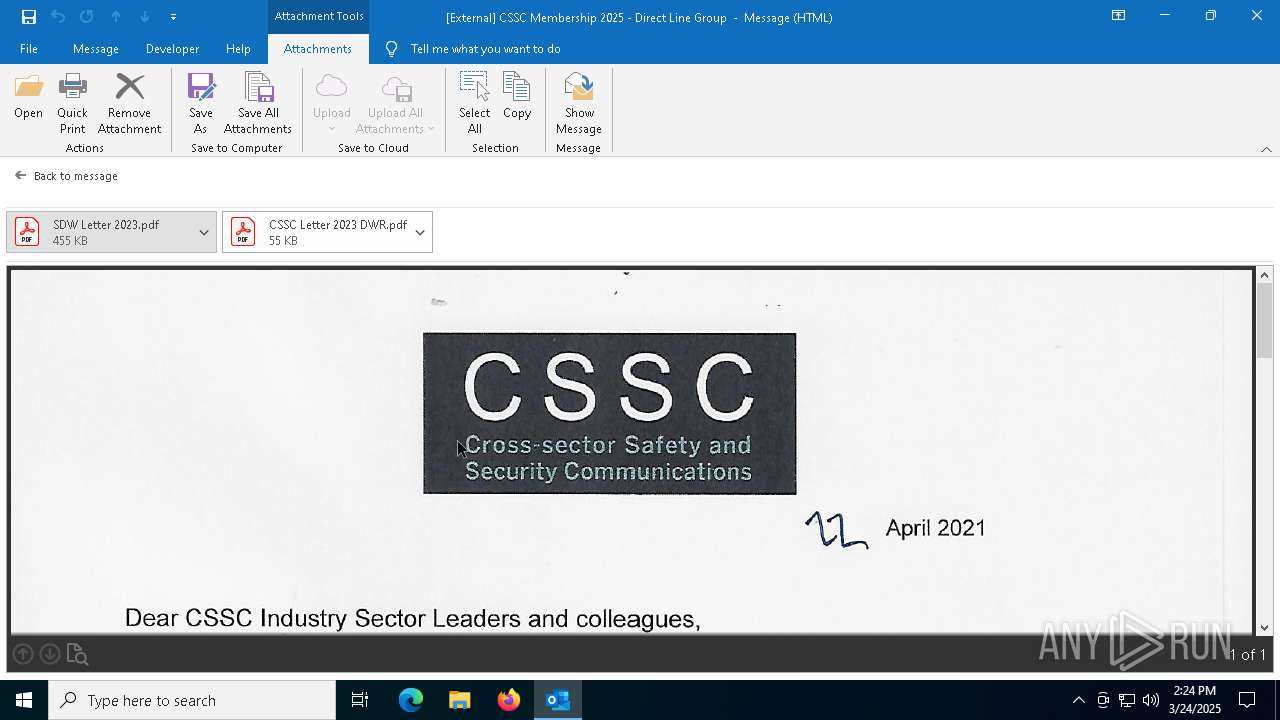The height and width of the screenshot is (720, 1280).
Task: Click volume speaker icon in tray
Action: click(x=1151, y=700)
